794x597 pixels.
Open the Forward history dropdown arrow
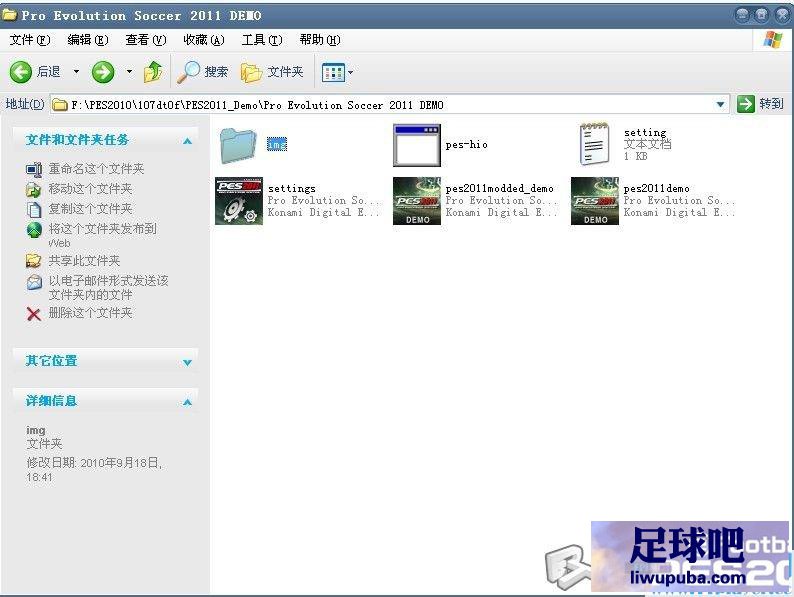(129, 72)
